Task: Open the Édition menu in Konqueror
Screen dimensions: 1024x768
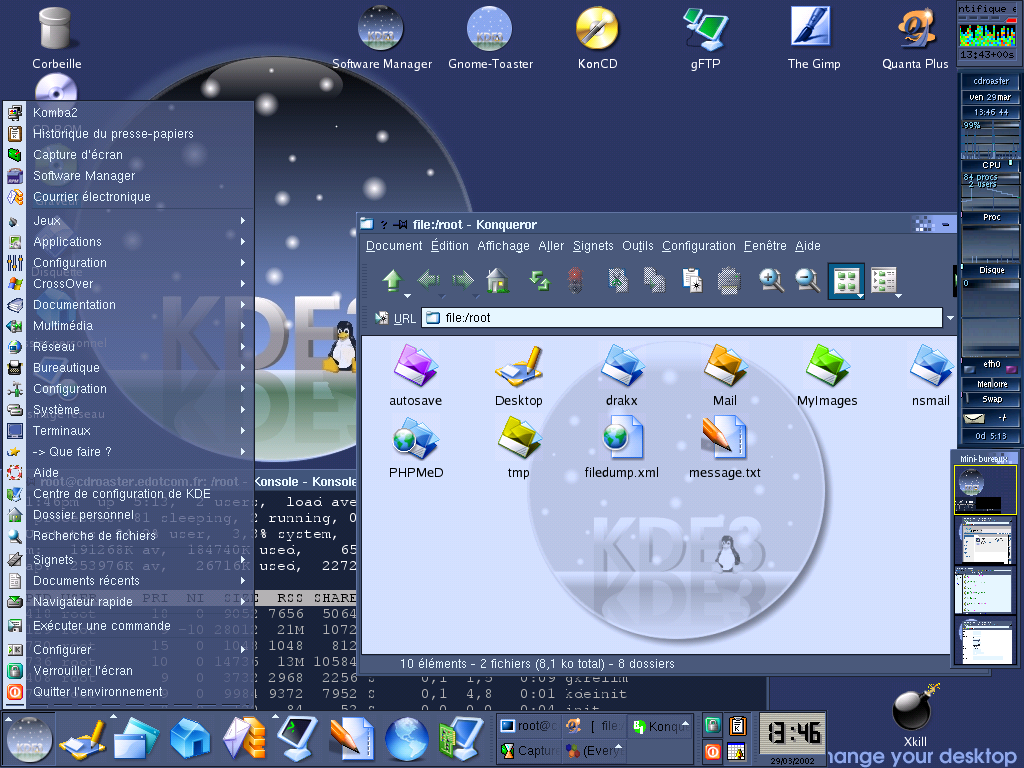Action: pos(449,246)
